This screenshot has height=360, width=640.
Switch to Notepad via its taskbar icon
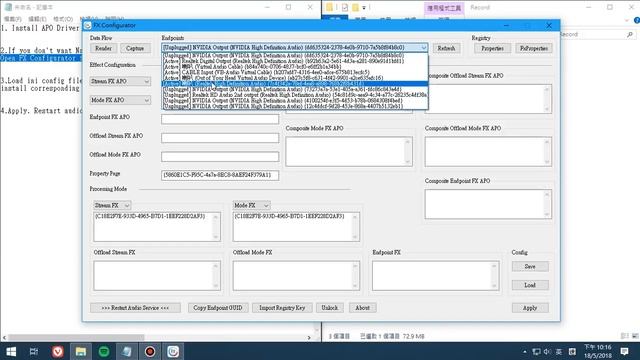click(x=127, y=351)
